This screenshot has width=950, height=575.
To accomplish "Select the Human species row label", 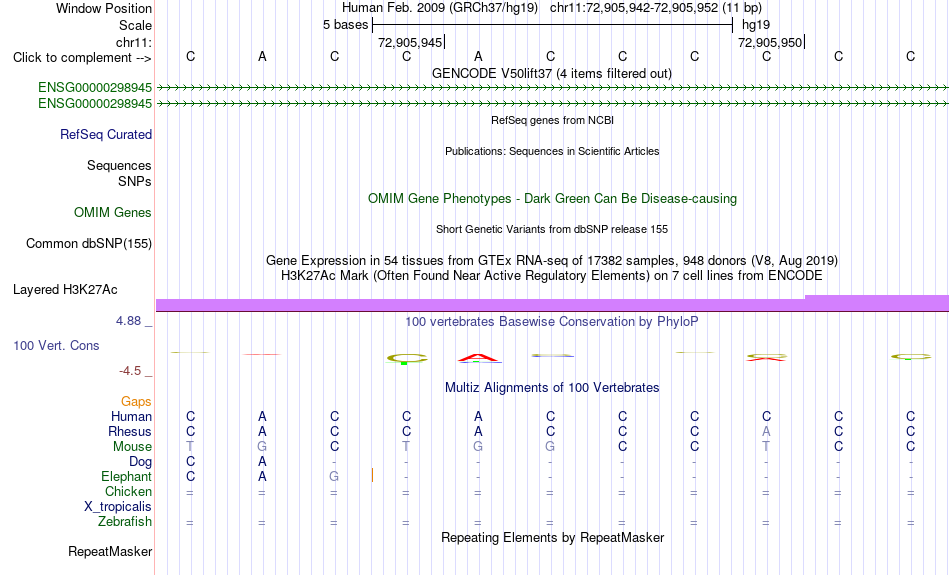I will click(x=131, y=416).
